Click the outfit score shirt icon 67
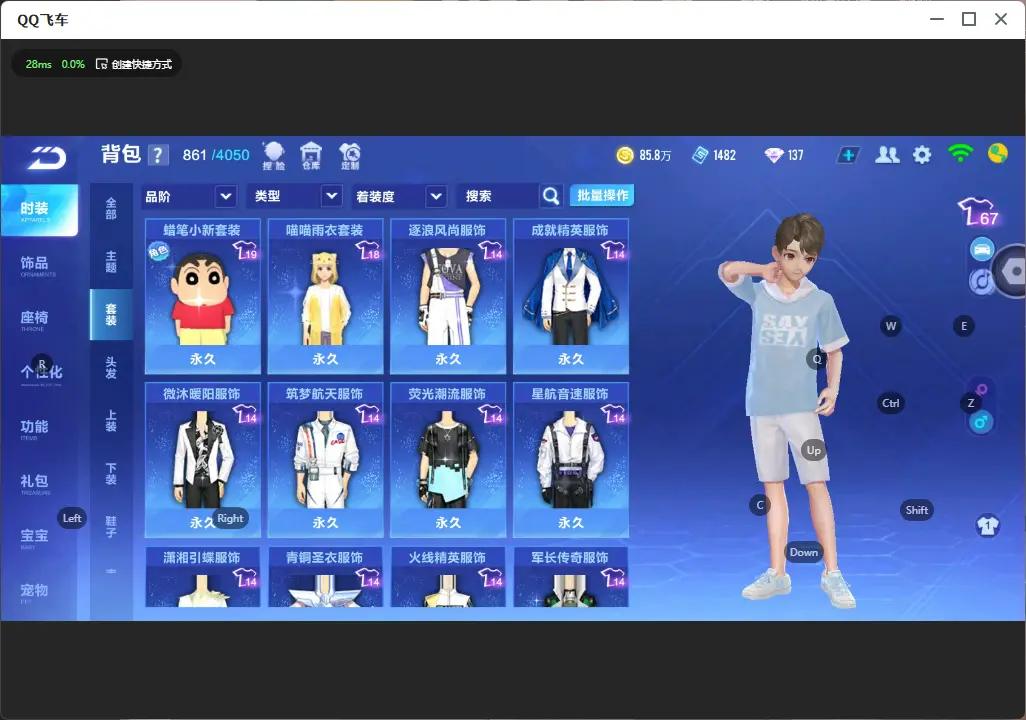 click(978, 212)
